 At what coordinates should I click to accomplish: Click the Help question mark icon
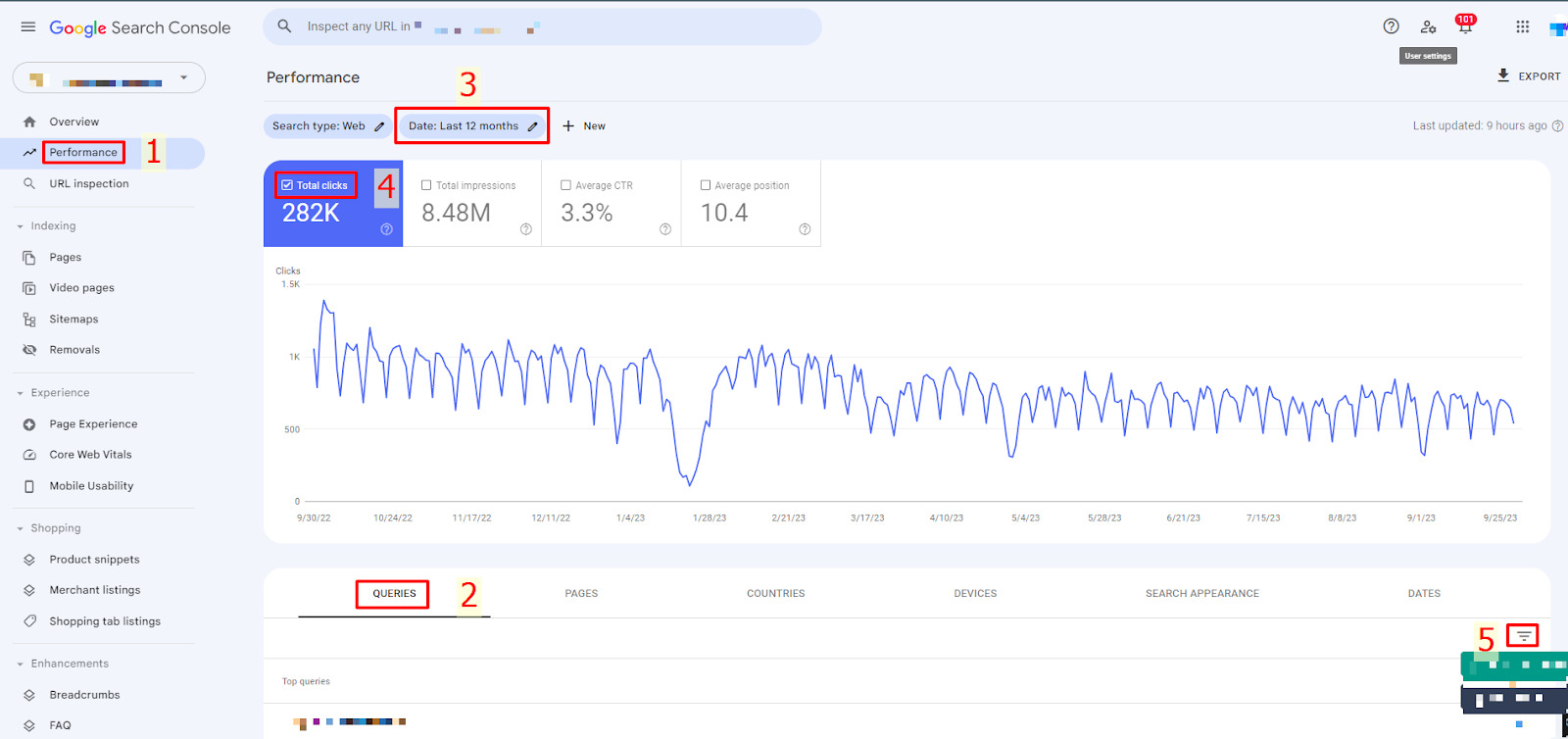[1391, 26]
